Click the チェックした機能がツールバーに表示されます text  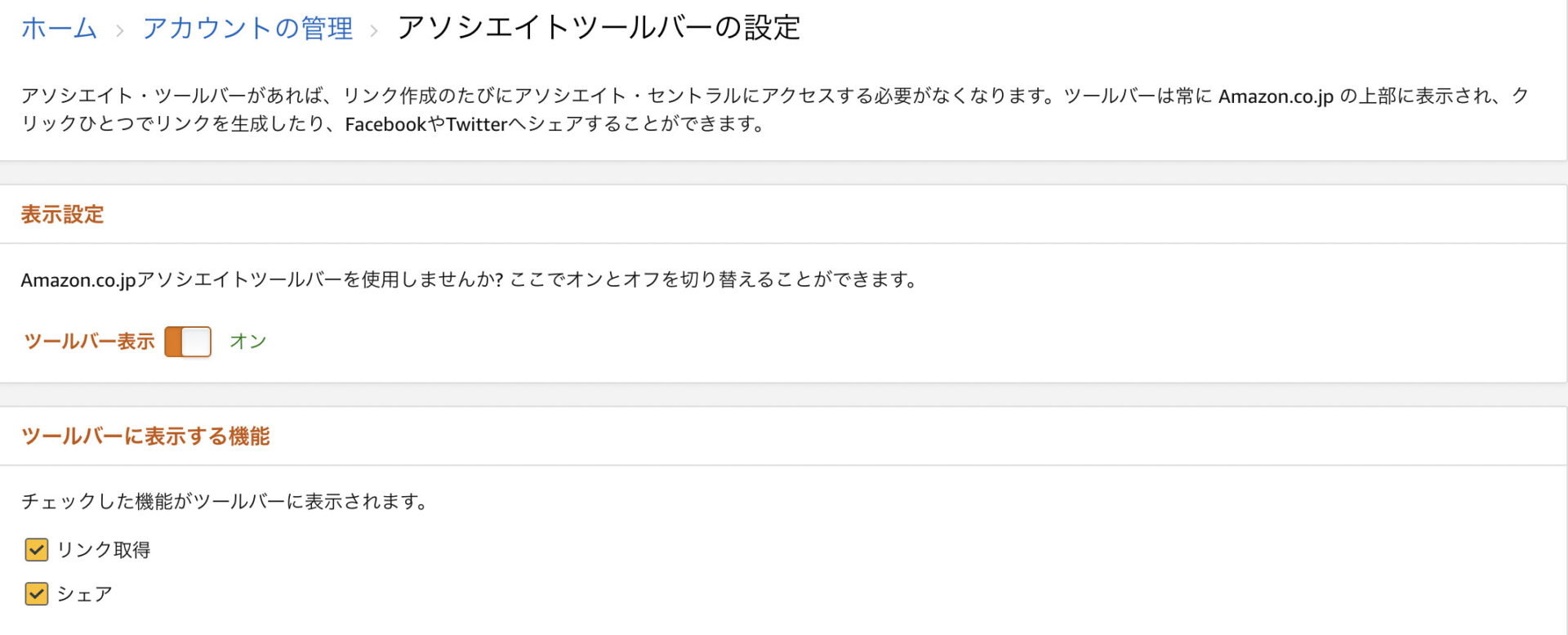pos(225,502)
